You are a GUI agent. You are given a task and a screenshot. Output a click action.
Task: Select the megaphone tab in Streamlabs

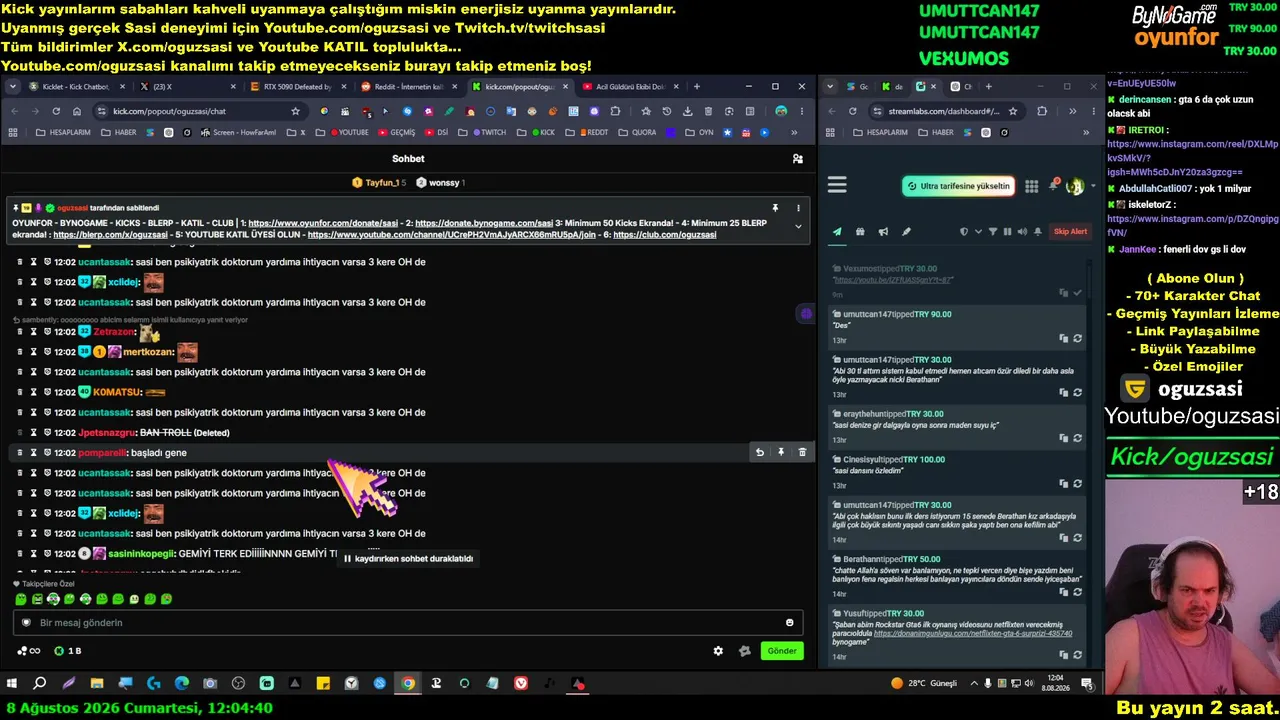point(883,232)
